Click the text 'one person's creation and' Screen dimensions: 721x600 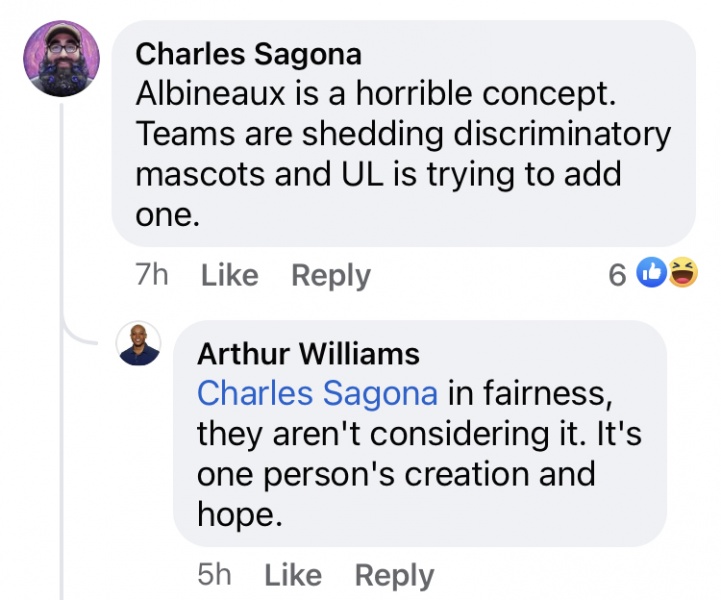point(396,473)
